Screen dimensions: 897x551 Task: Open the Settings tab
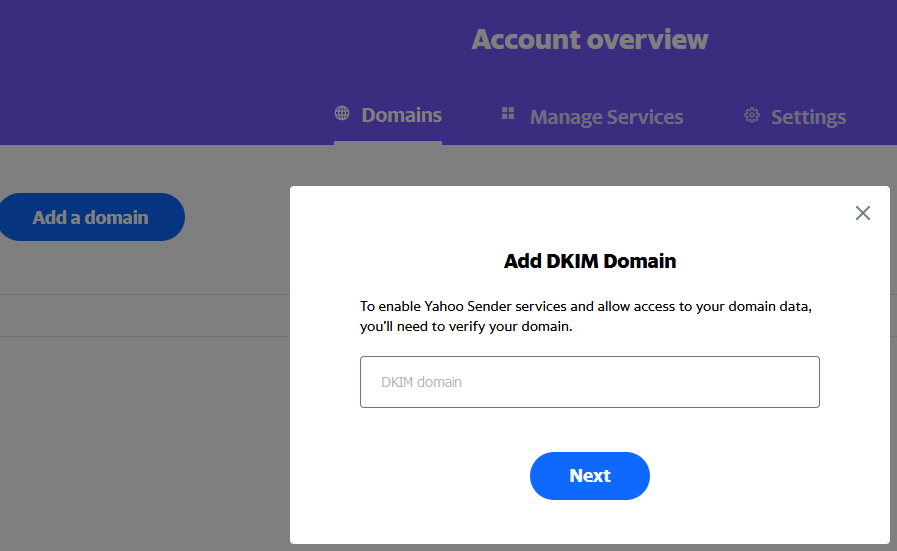795,117
